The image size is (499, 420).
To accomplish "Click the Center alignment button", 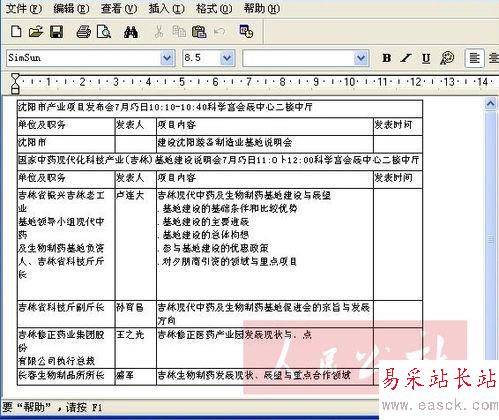I will (493, 58).
